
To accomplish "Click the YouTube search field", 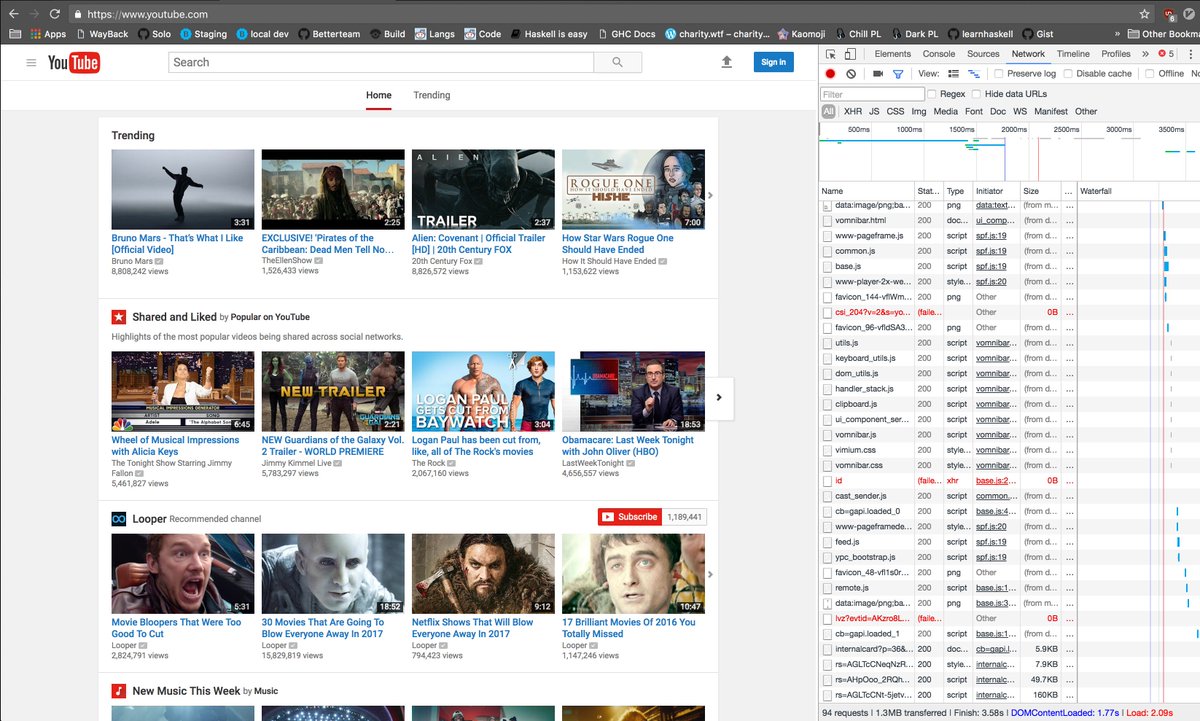I will click(381, 62).
